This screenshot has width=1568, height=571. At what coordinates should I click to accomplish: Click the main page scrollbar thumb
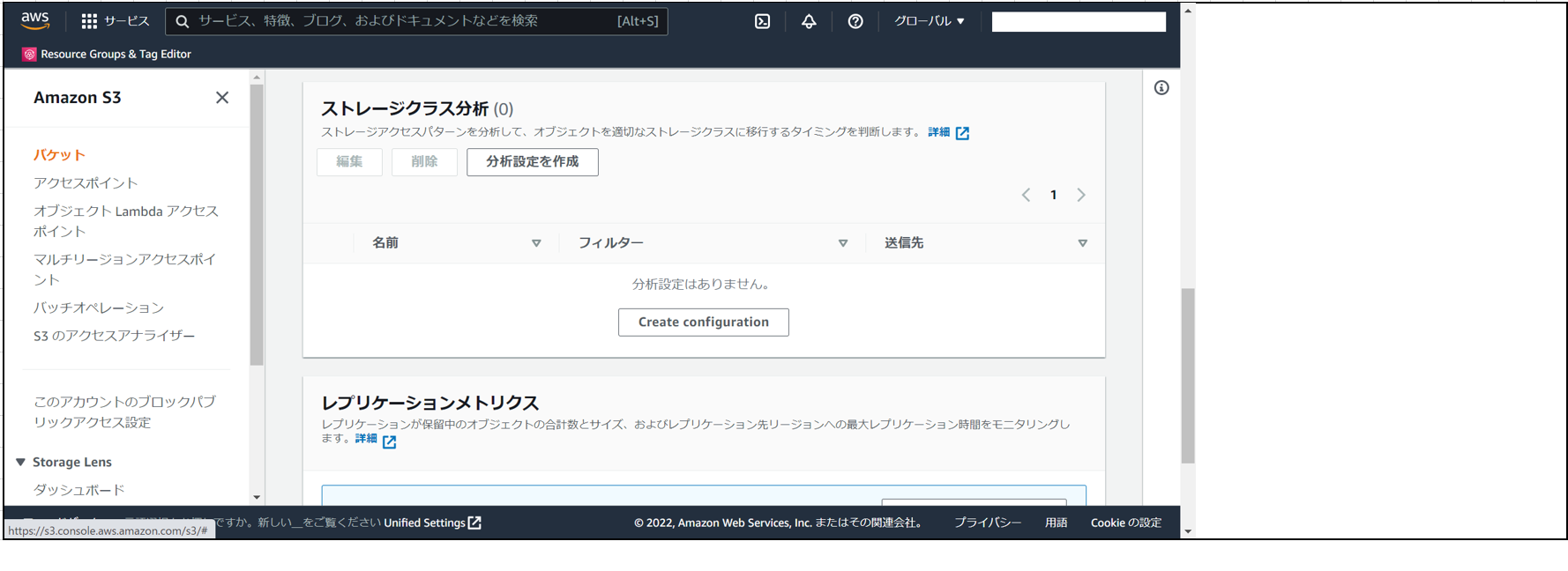[x=1188, y=375]
